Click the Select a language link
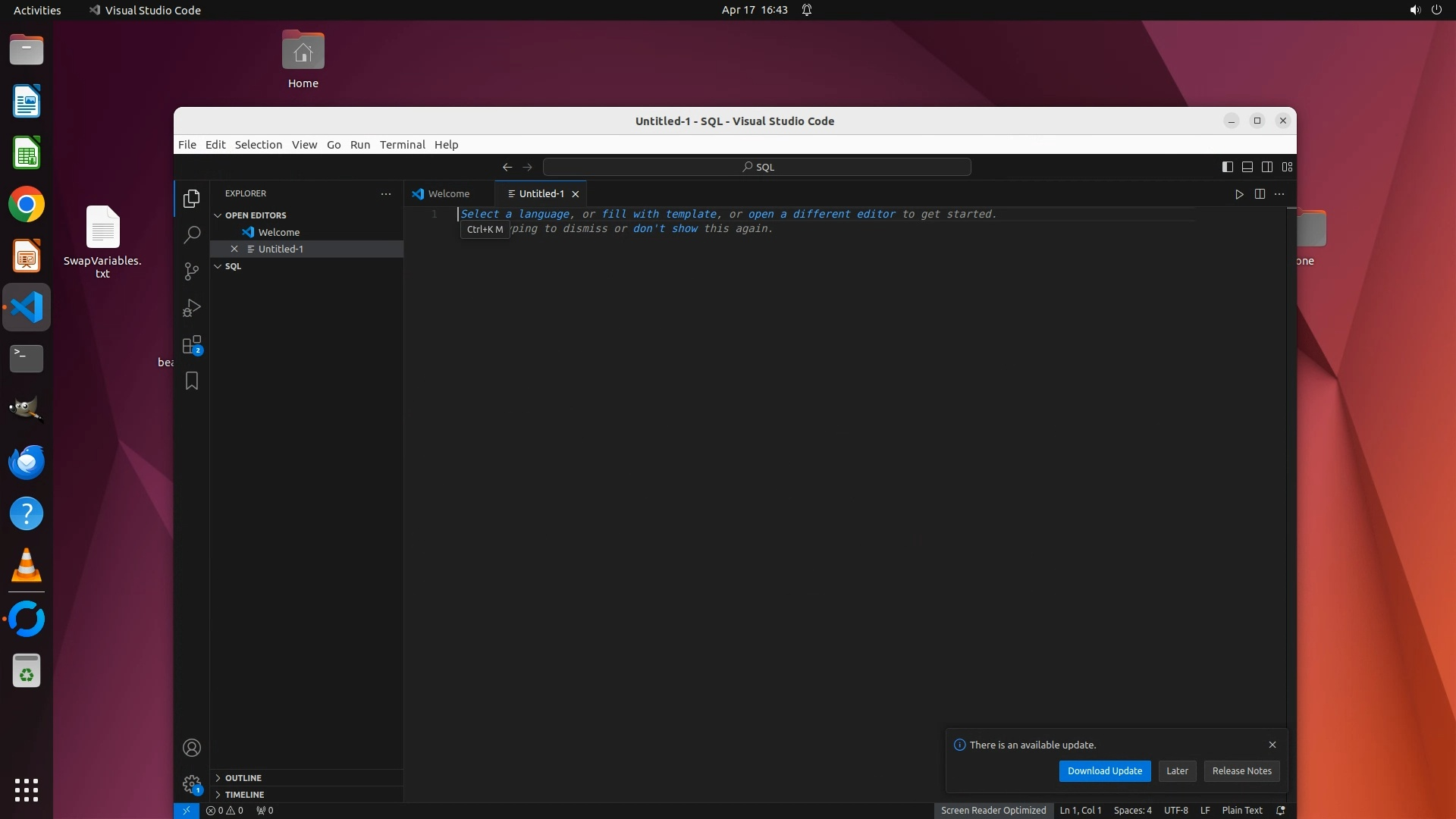 (x=515, y=215)
